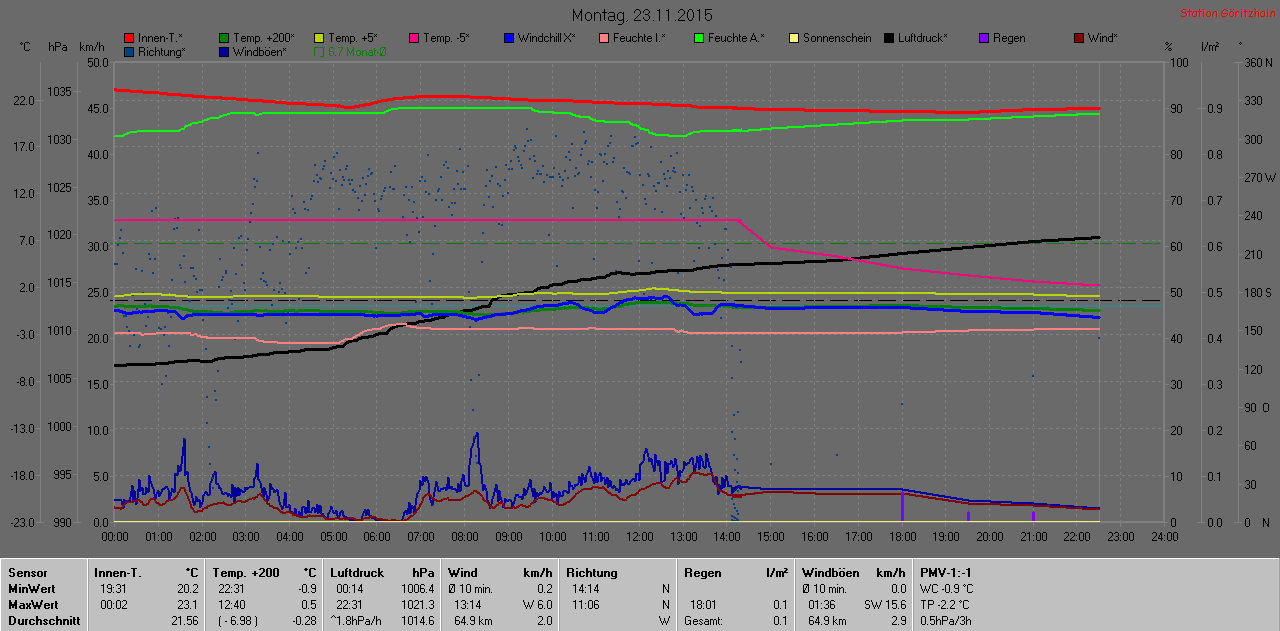
Task: Click the 06:00 time axis label
Action: (x=377, y=537)
